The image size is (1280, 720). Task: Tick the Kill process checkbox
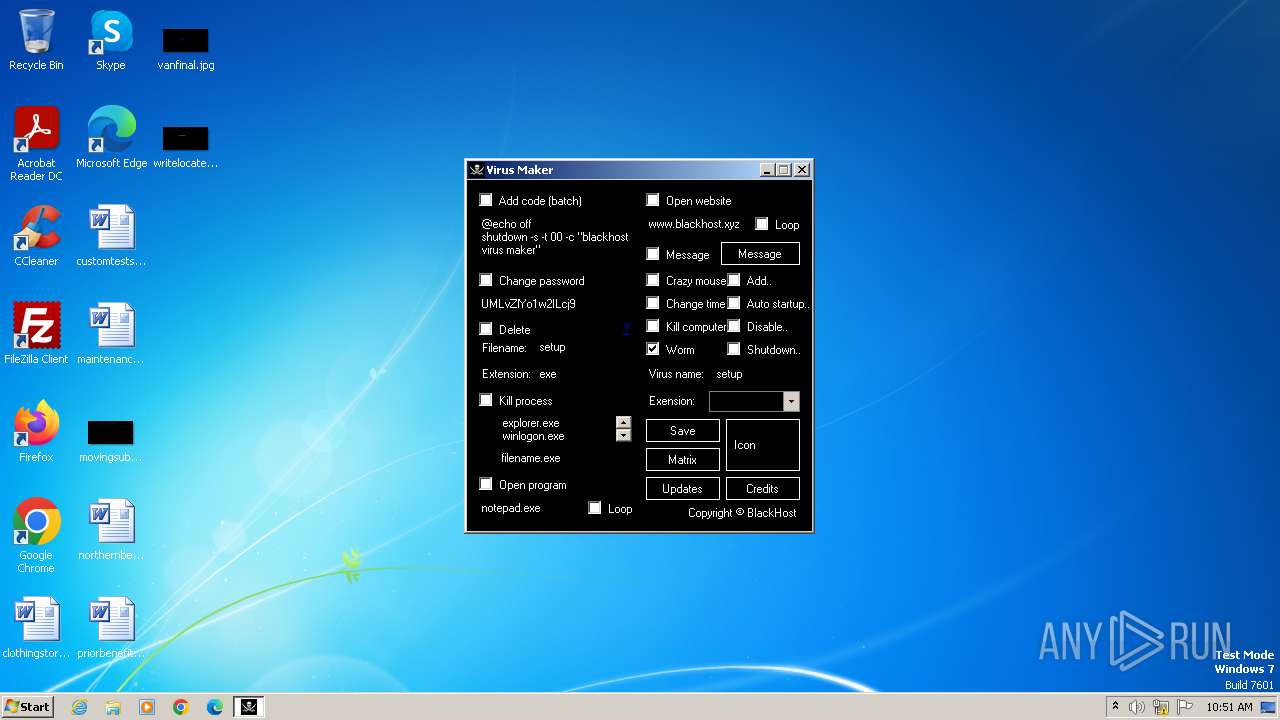point(486,400)
